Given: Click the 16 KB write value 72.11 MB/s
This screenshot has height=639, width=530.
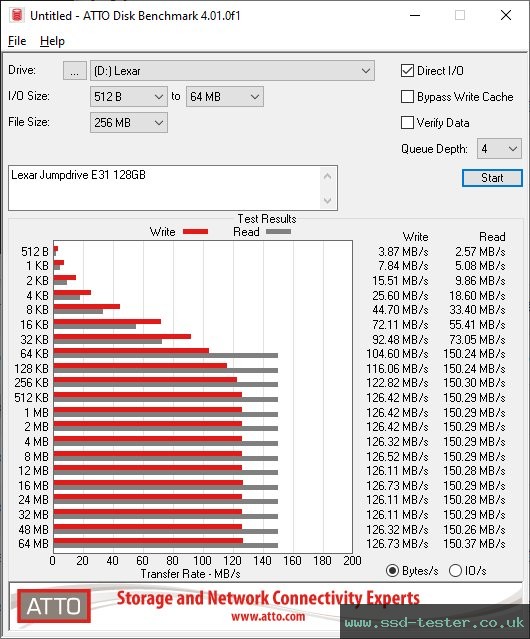Looking at the screenshot, I should click(x=400, y=324).
